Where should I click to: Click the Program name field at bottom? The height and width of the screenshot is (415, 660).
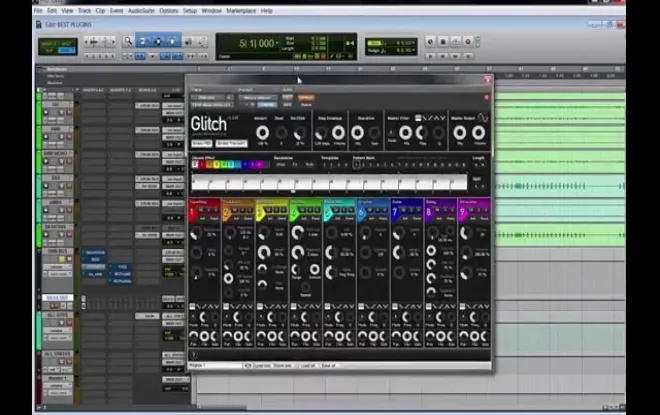(x=216, y=365)
